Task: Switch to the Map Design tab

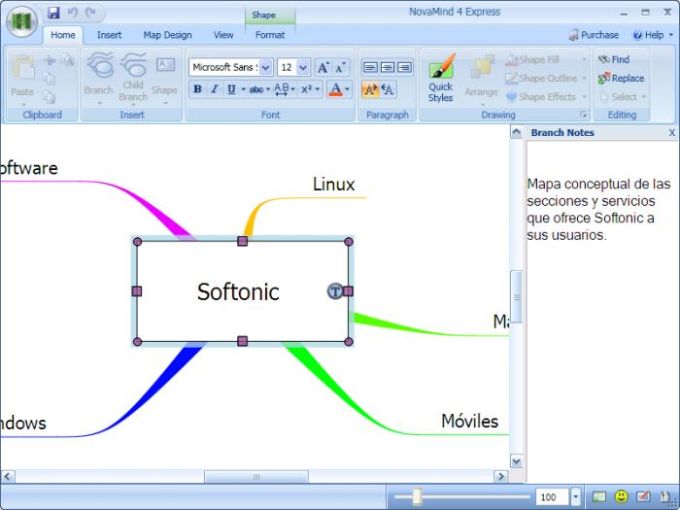Action: 167,35
